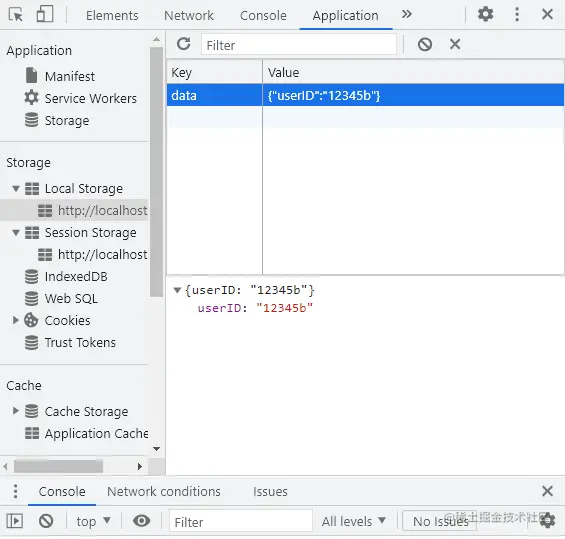The image size is (565, 539).
Task: Expand the Cookies tree node
Action: (15, 320)
